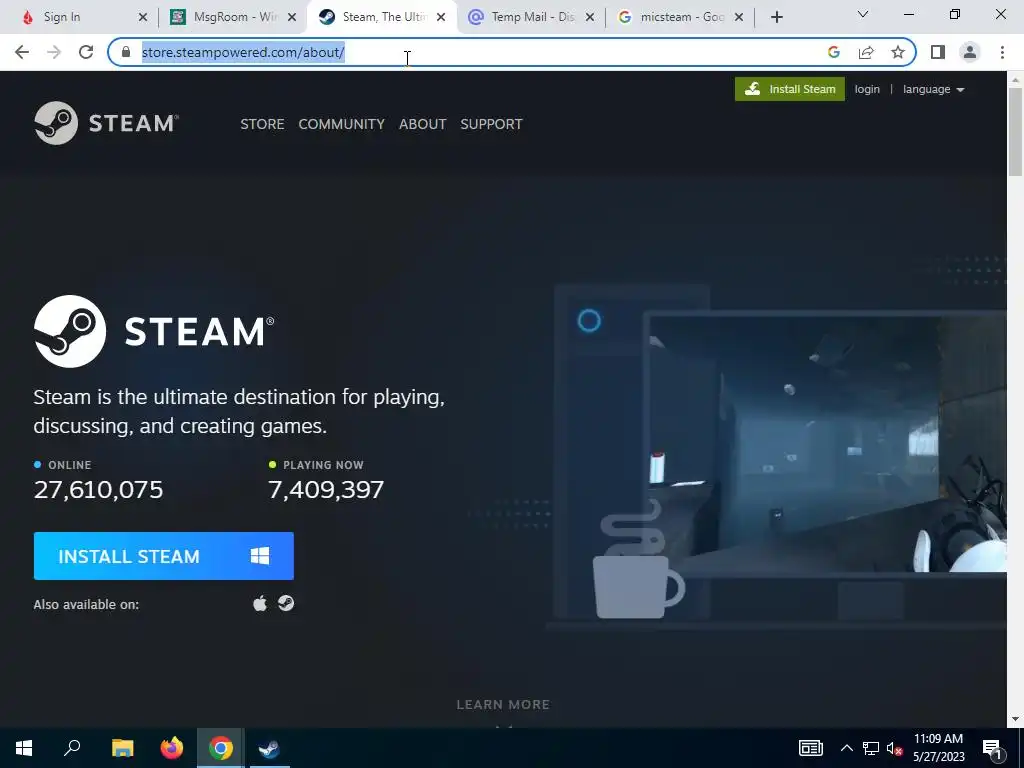Click the network status tray icon
This screenshot has width=1024, height=768.
pos(871,748)
